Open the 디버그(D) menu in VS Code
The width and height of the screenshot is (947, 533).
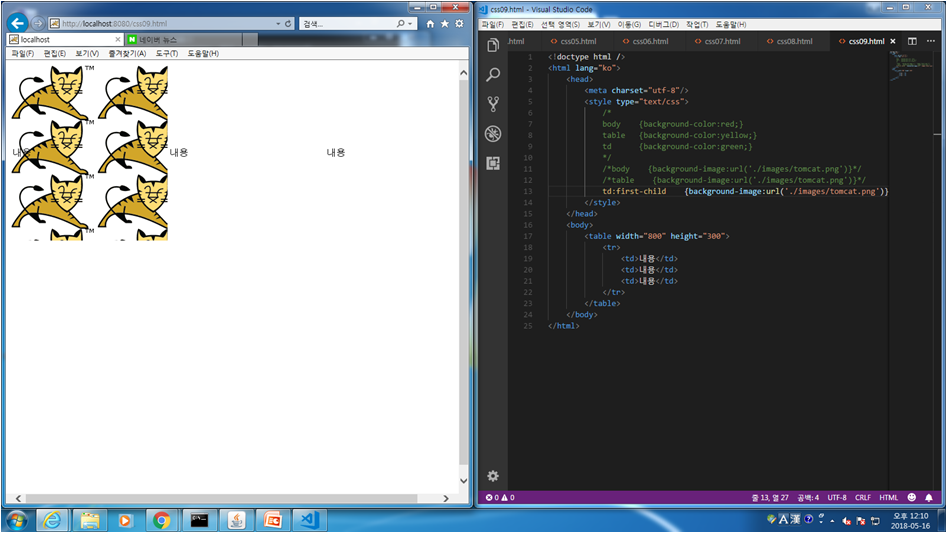tap(663, 25)
